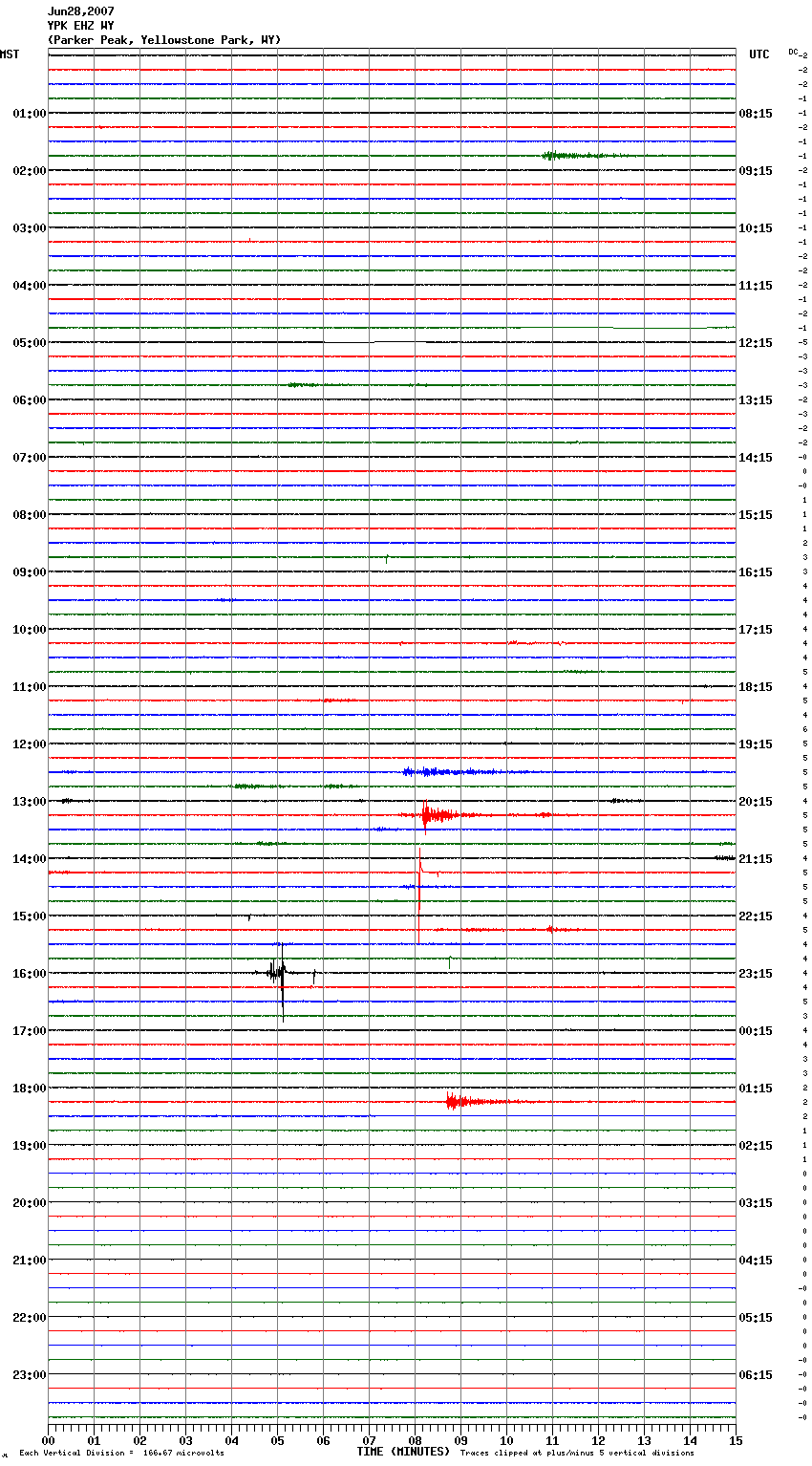Click the Traces clipped footnote text
This screenshot has height=1466, width=812.
(x=577, y=1454)
